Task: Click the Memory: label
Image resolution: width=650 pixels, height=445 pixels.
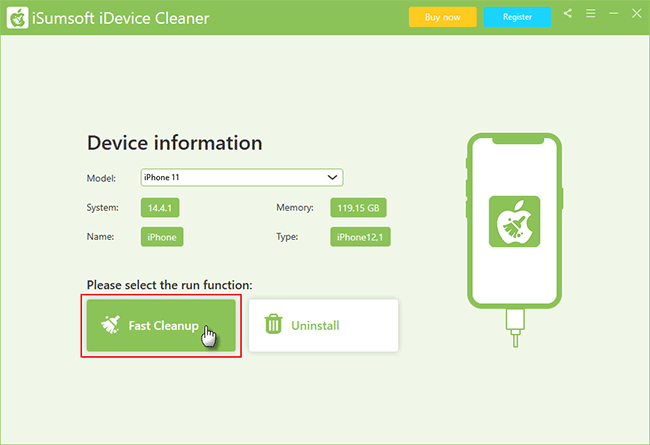Action: point(295,207)
